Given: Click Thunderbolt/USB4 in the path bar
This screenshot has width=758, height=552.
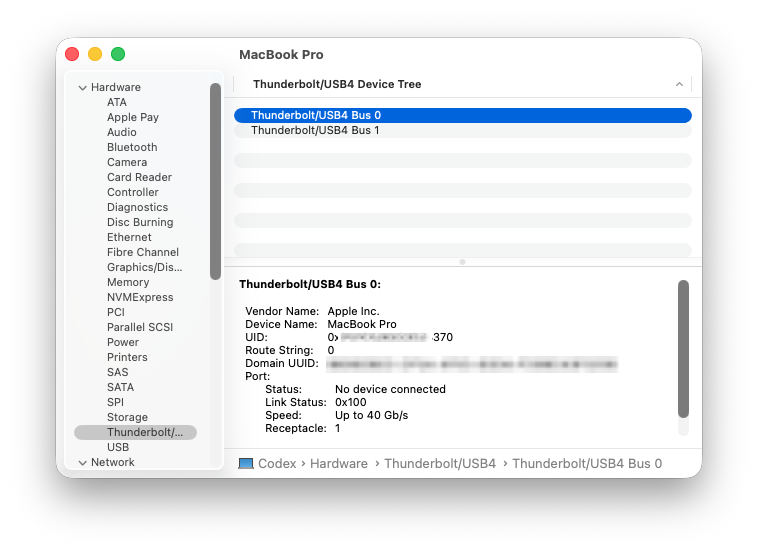Looking at the screenshot, I should coord(440,463).
